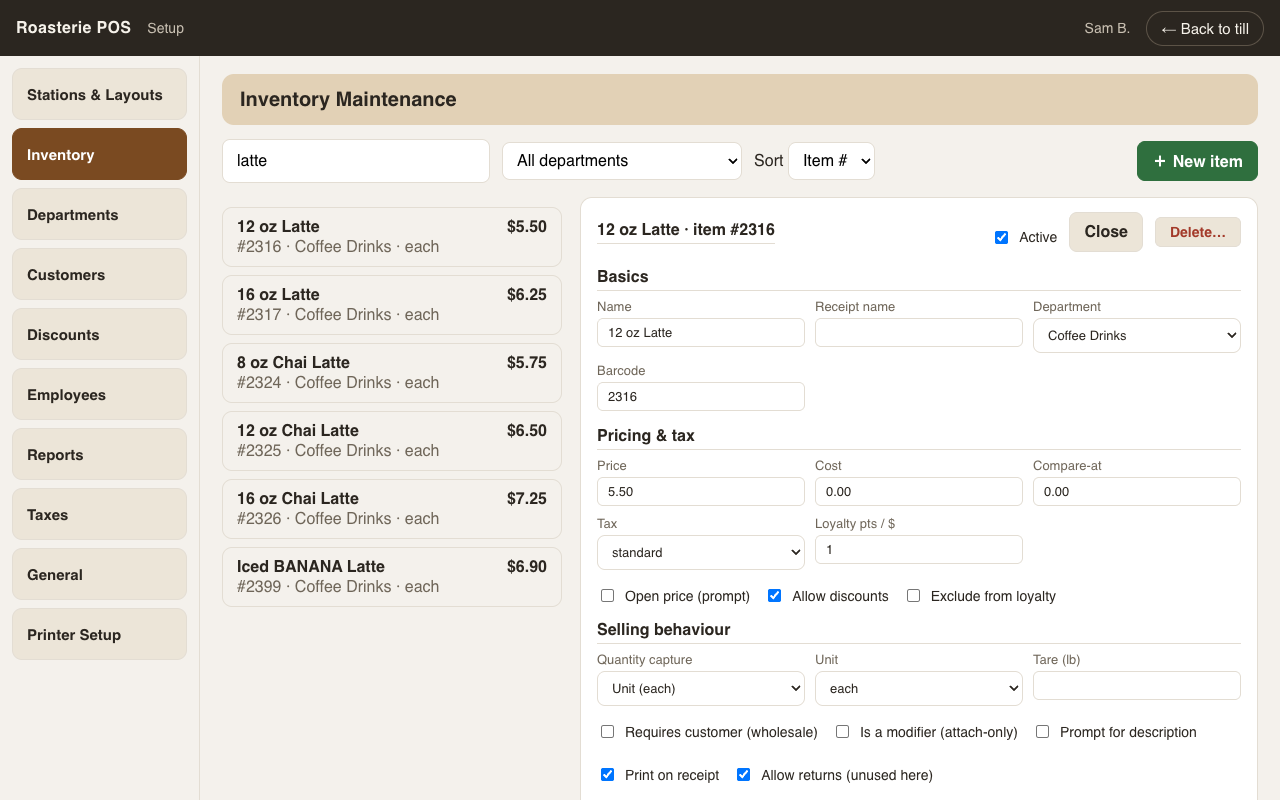Screen dimensions: 1280x800
Task: Open Printer Setup
Action: click(99, 634)
